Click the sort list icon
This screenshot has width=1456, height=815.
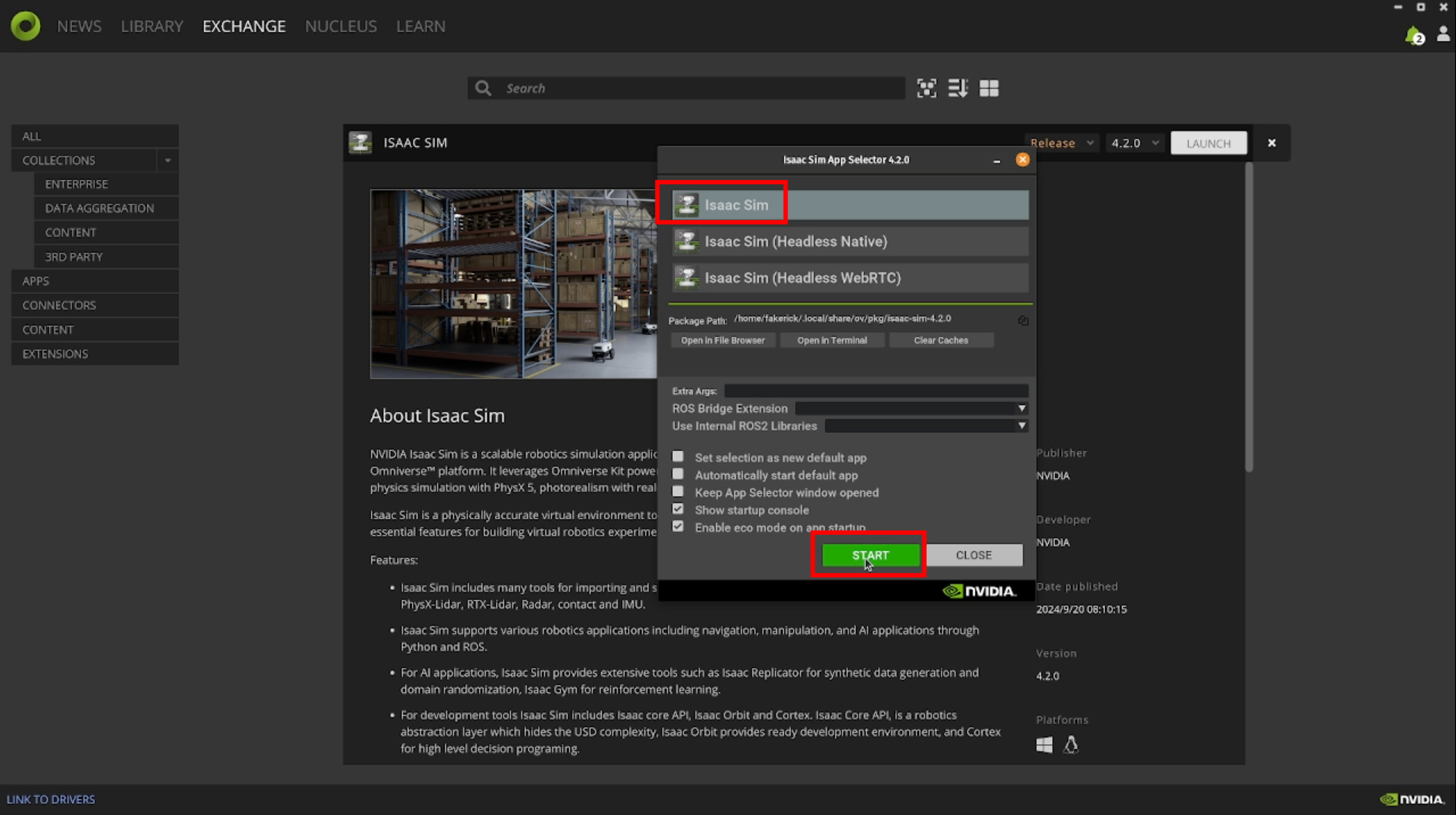(958, 88)
